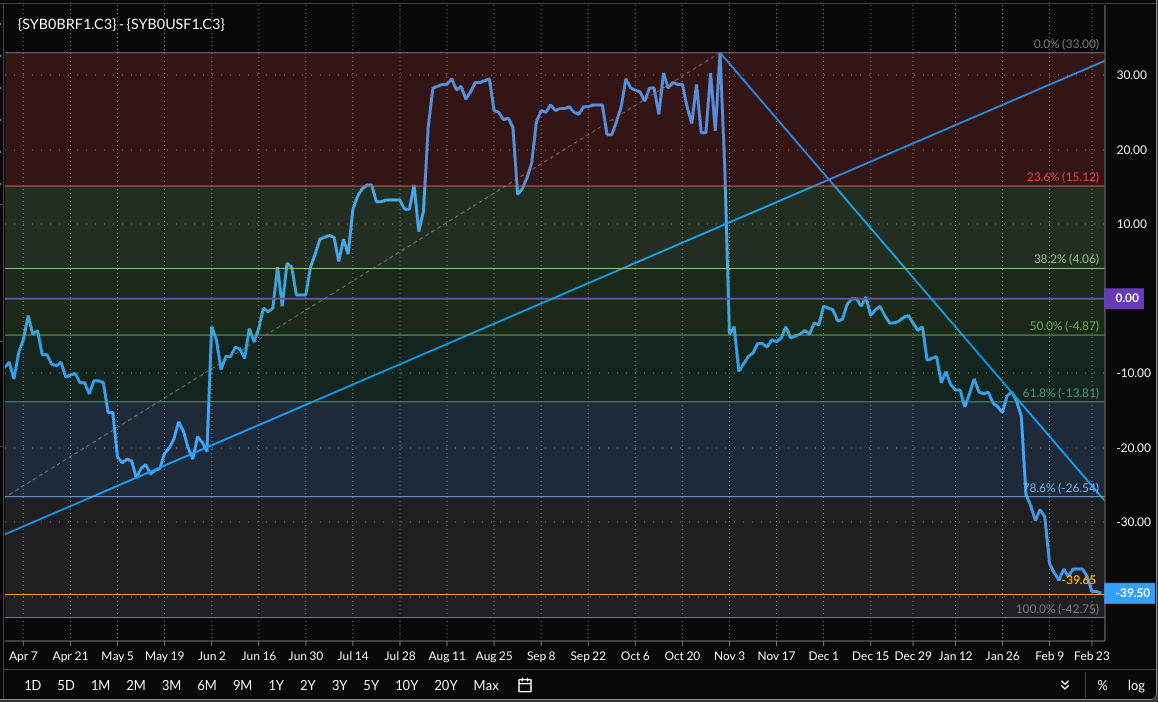Click the orange -39.65 horizontal line label
Screen dimensions: 1158x702
[x=1079, y=579]
